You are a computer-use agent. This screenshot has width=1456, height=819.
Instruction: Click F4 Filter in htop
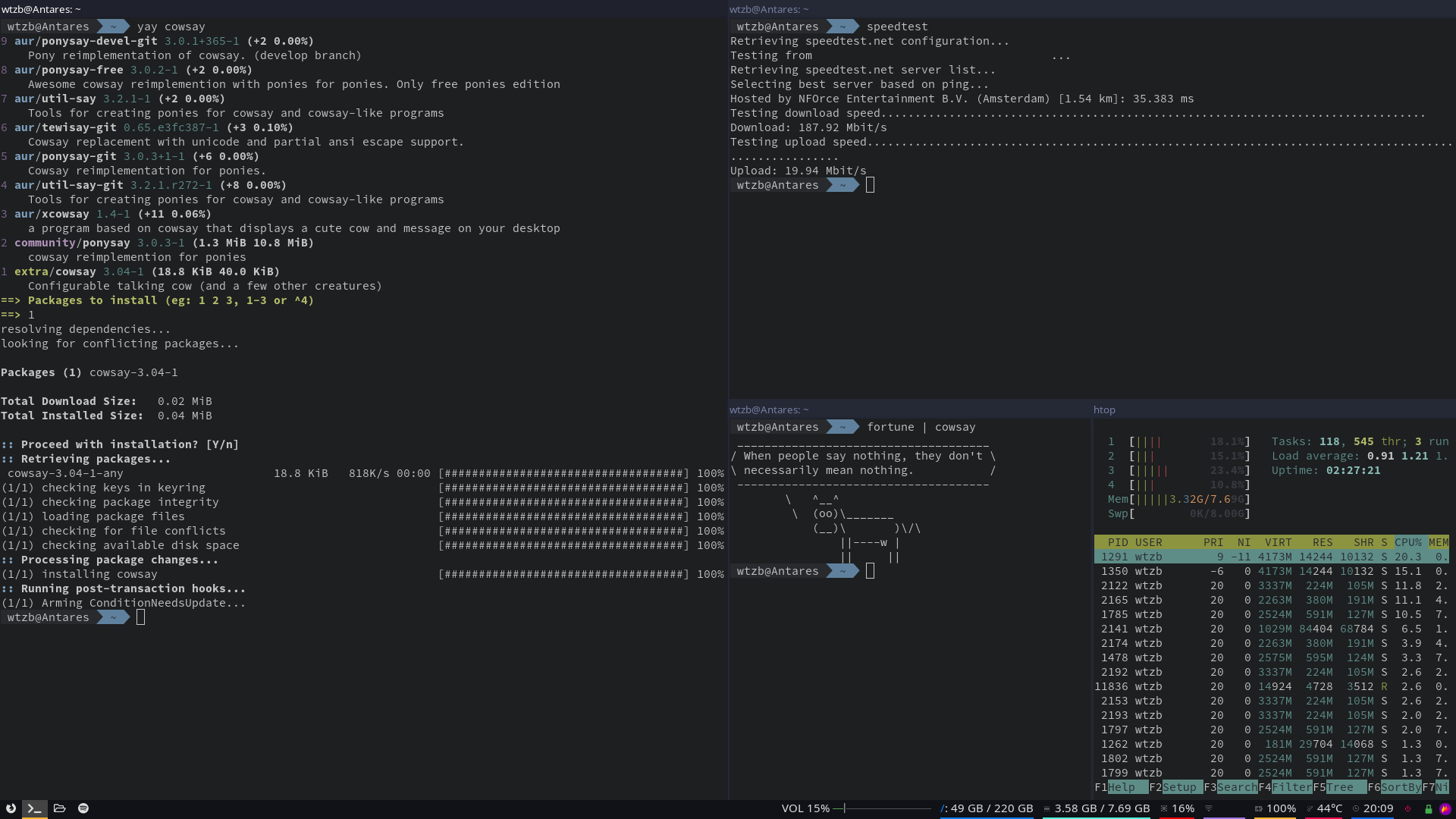coord(1285,787)
